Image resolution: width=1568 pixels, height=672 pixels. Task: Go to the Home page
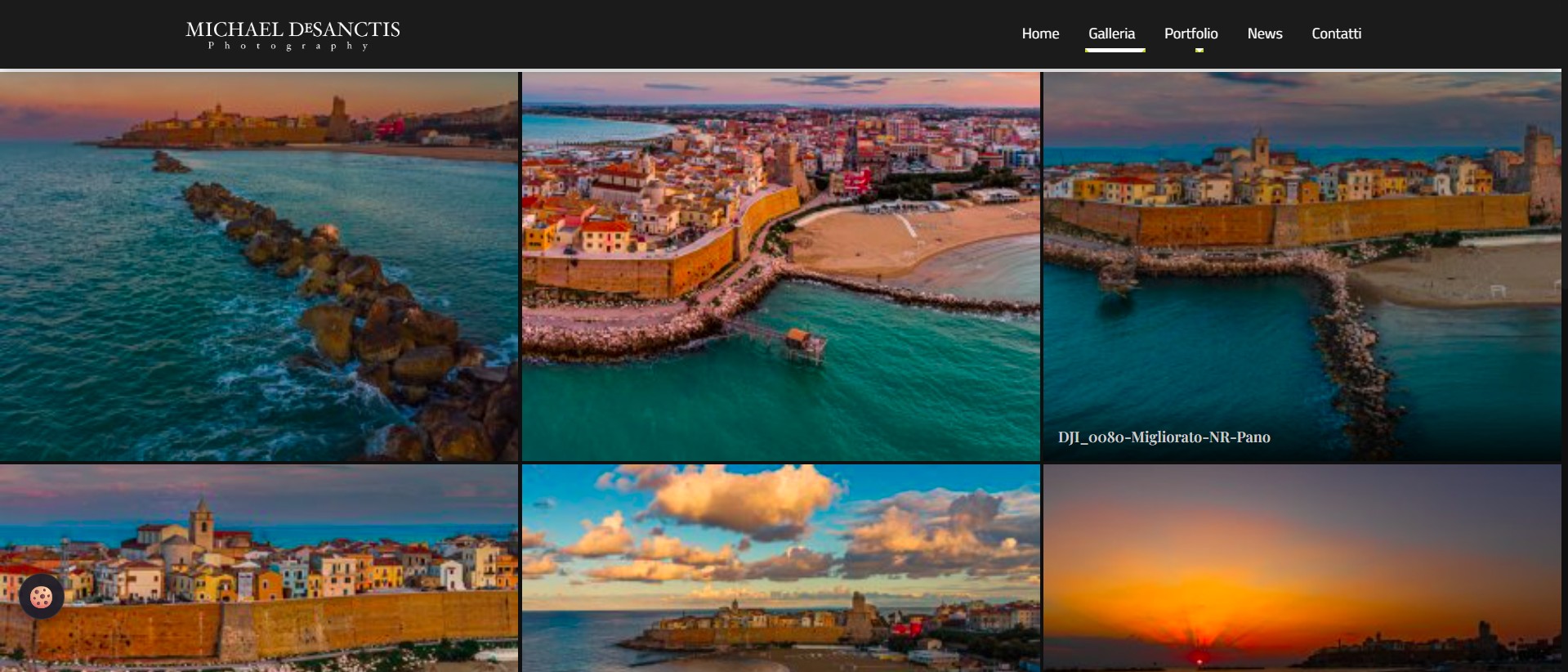point(1039,34)
